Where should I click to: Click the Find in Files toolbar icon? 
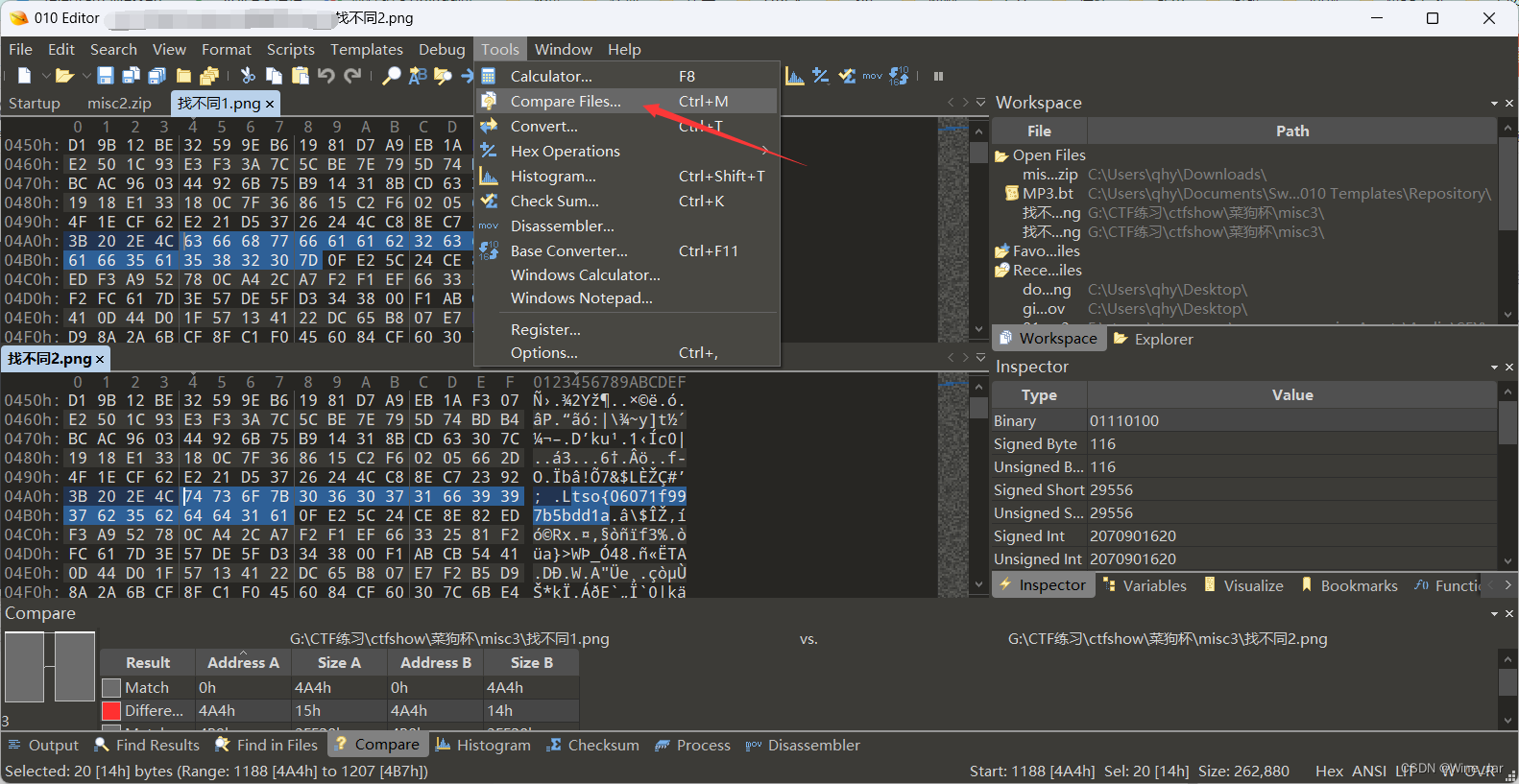click(443, 76)
